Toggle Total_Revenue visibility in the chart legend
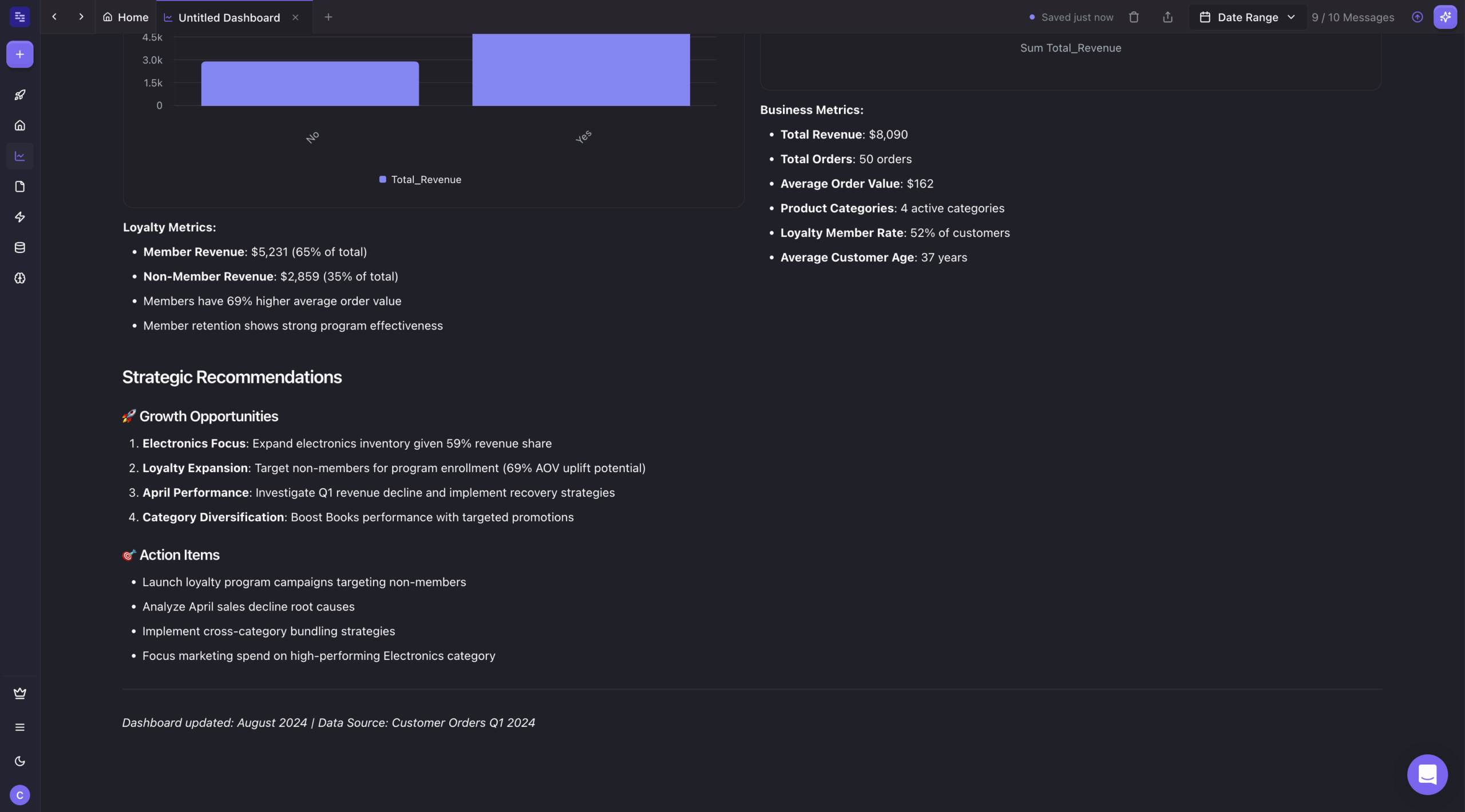This screenshot has width=1465, height=812. pyautogui.click(x=421, y=179)
